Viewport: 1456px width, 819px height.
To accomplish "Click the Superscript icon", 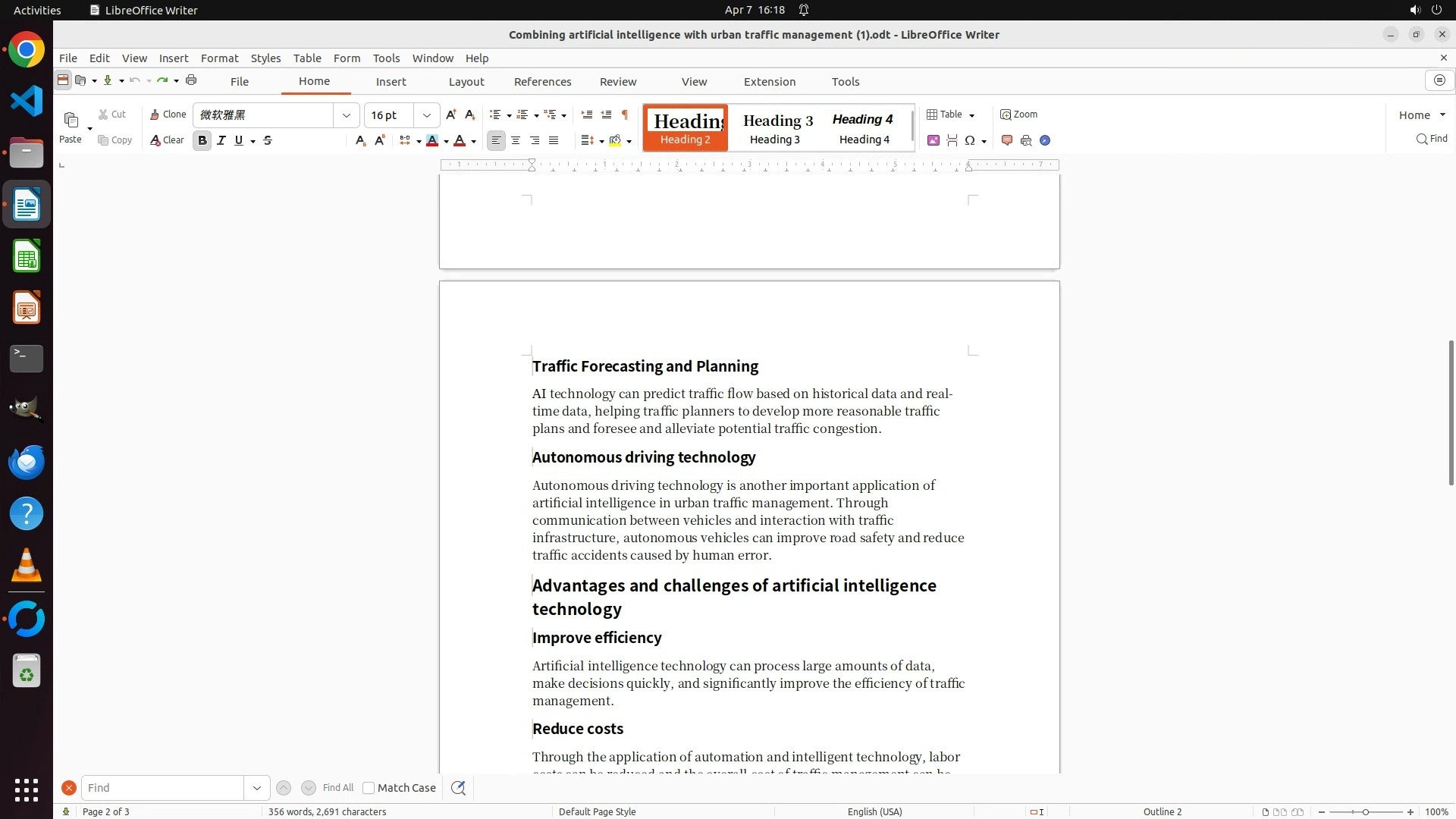I will coord(380,140).
